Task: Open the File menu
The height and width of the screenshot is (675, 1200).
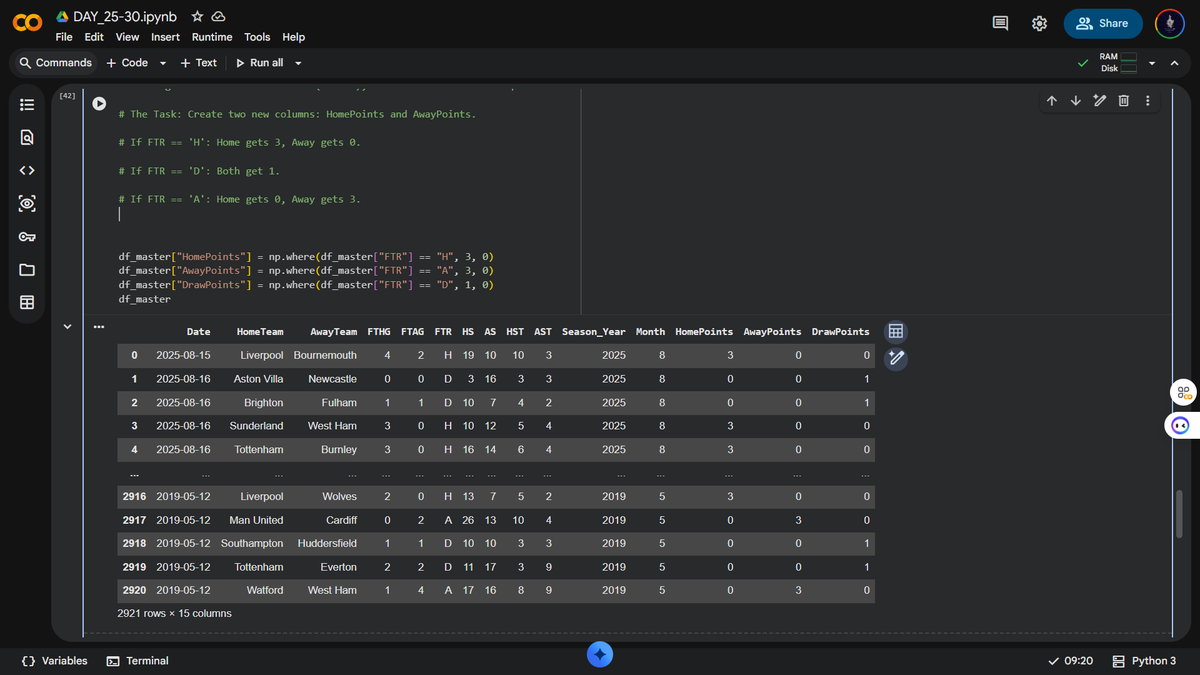Action: pos(64,37)
